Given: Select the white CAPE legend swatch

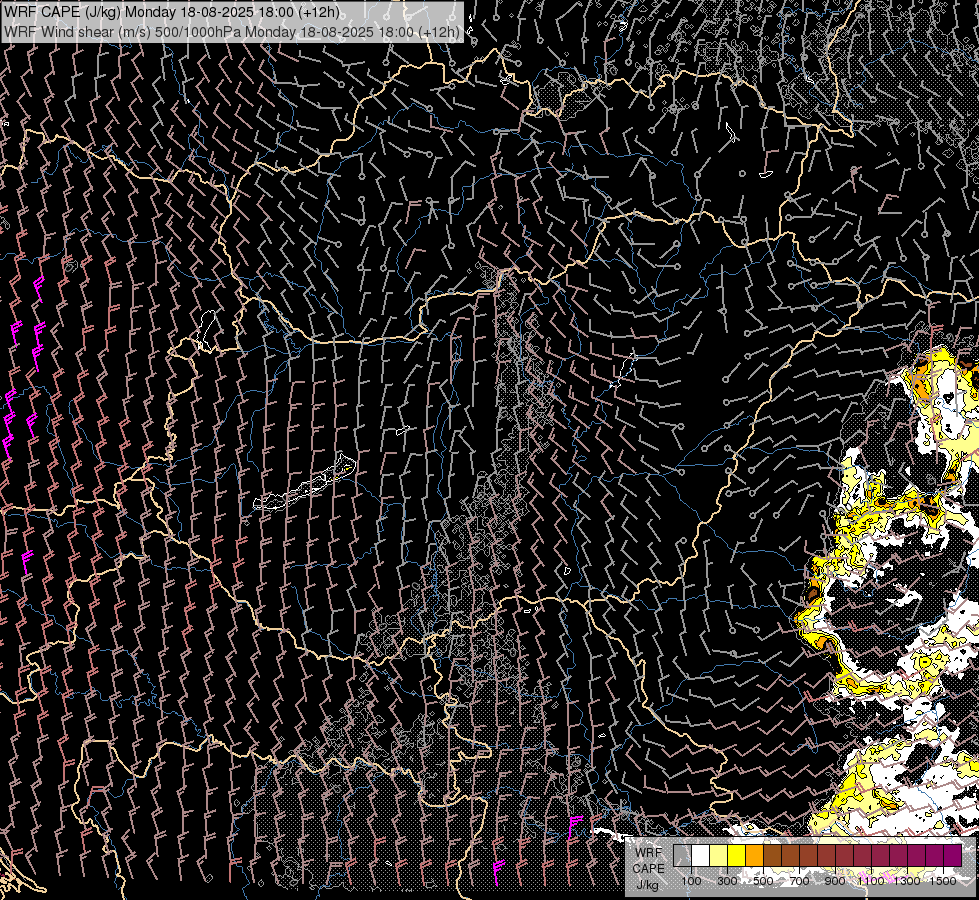Looking at the screenshot, I should [x=701, y=855].
